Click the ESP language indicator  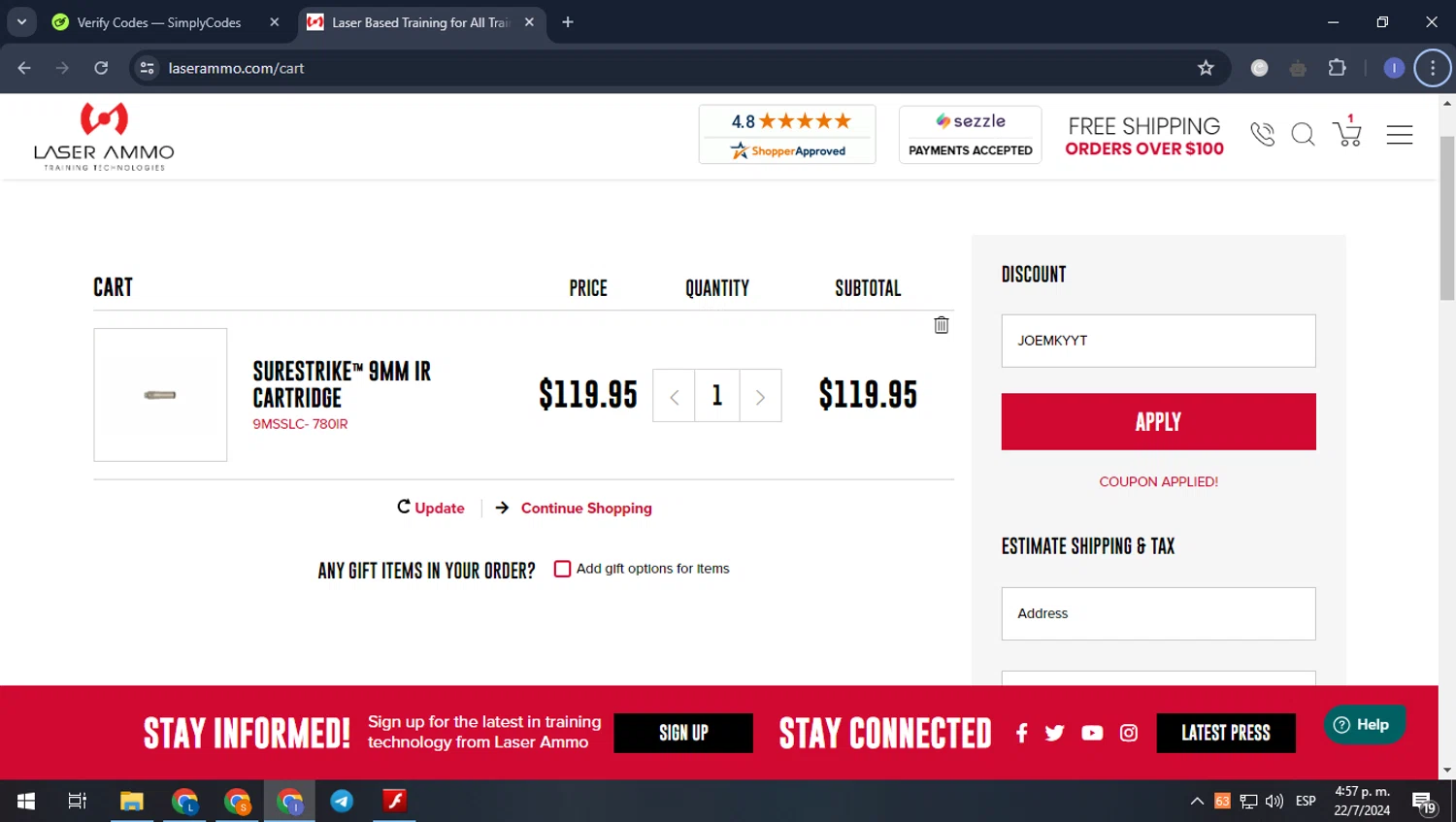coord(1306,801)
